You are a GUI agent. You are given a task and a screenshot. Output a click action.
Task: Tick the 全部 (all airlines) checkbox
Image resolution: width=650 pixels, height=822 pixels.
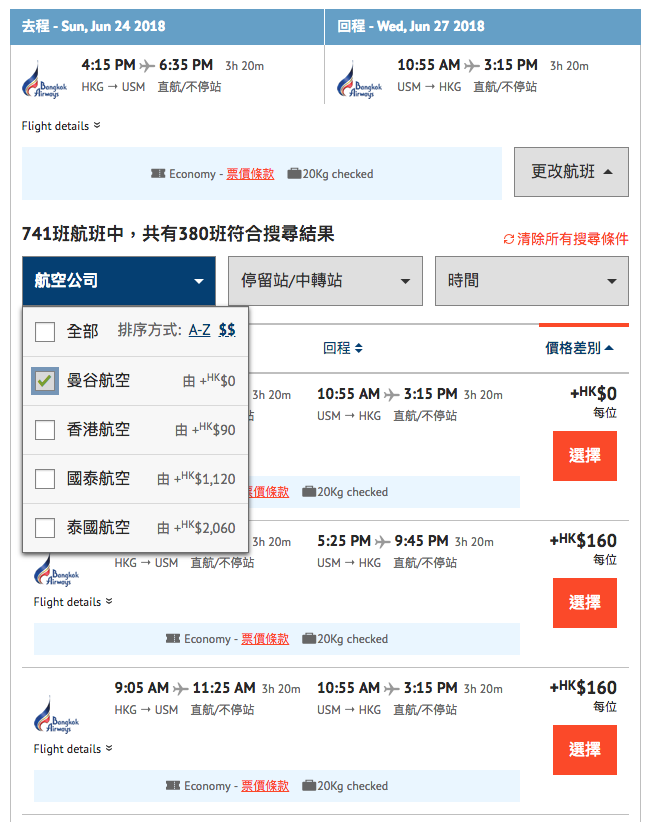[45, 332]
